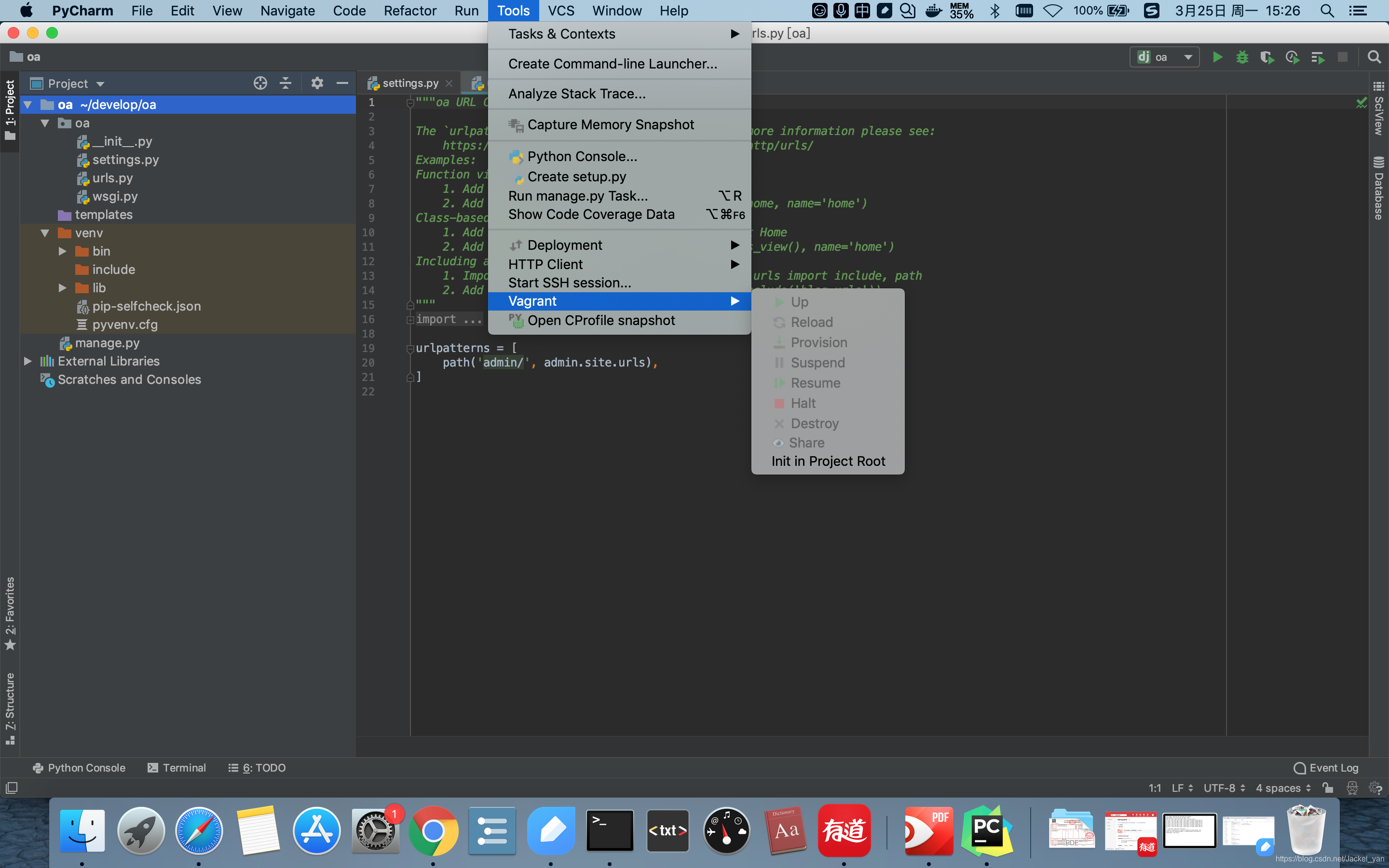Collapse the oa project root node
The width and height of the screenshot is (1389, 868).
point(27,105)
